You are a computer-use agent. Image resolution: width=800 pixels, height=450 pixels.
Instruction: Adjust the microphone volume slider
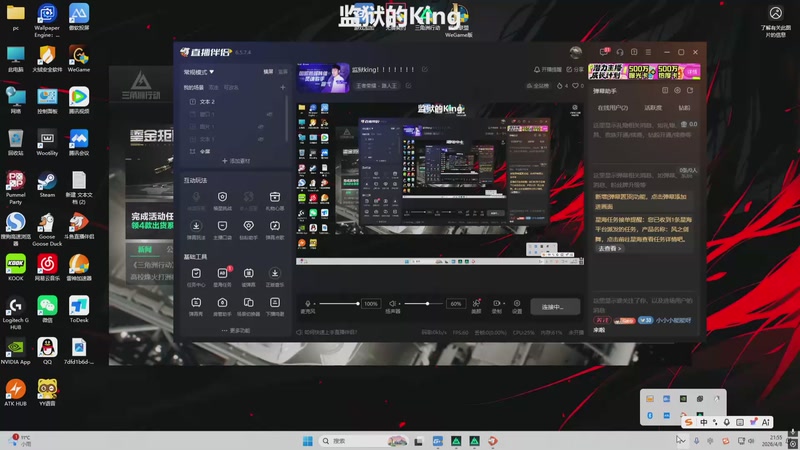(339, 304)
